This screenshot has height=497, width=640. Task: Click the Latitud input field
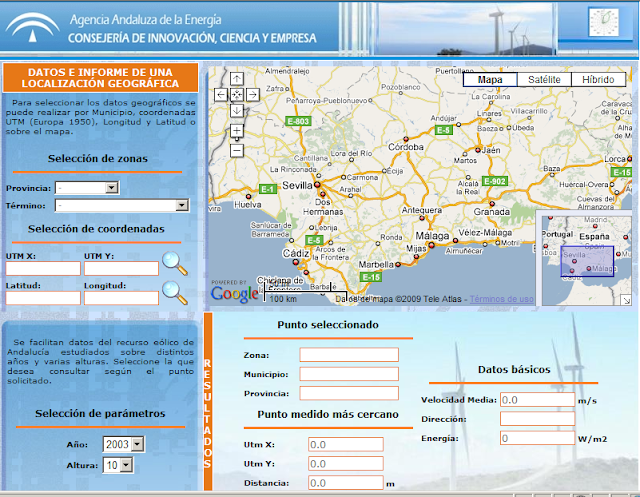click(43, 298)
